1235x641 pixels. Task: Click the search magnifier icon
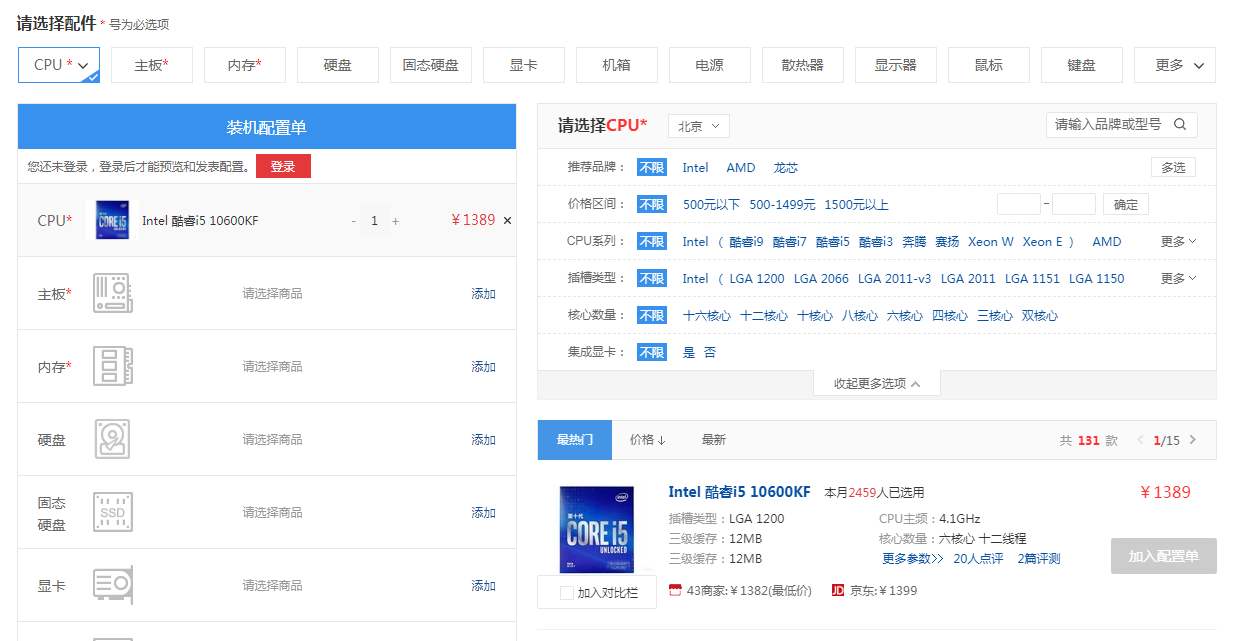point(1180,125)
